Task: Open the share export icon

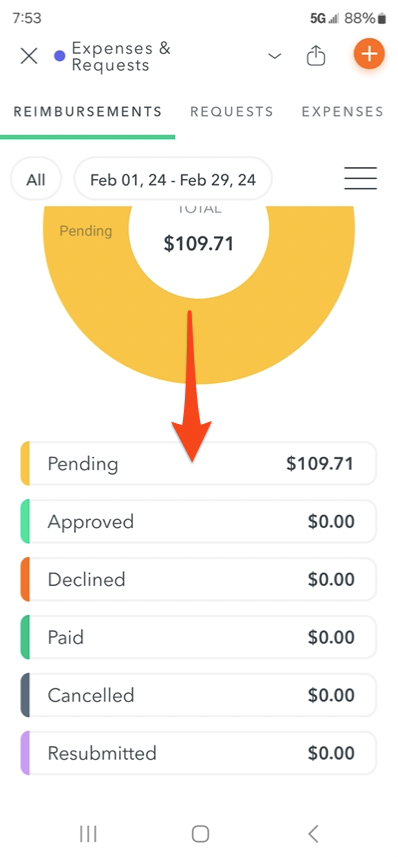Action: point(315,55)
